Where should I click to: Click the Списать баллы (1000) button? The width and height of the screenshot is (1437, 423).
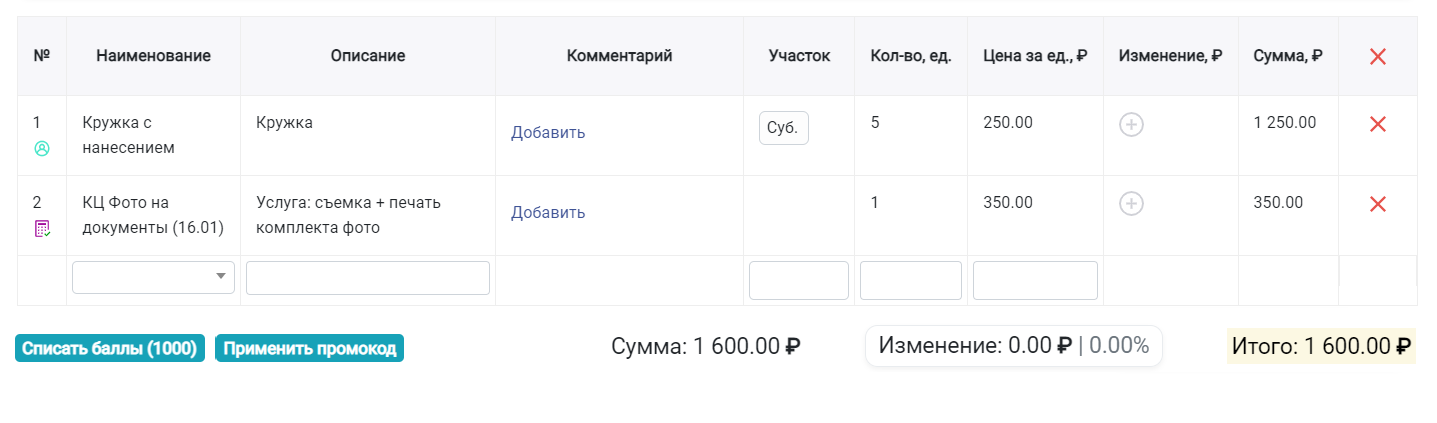point(110,348)
